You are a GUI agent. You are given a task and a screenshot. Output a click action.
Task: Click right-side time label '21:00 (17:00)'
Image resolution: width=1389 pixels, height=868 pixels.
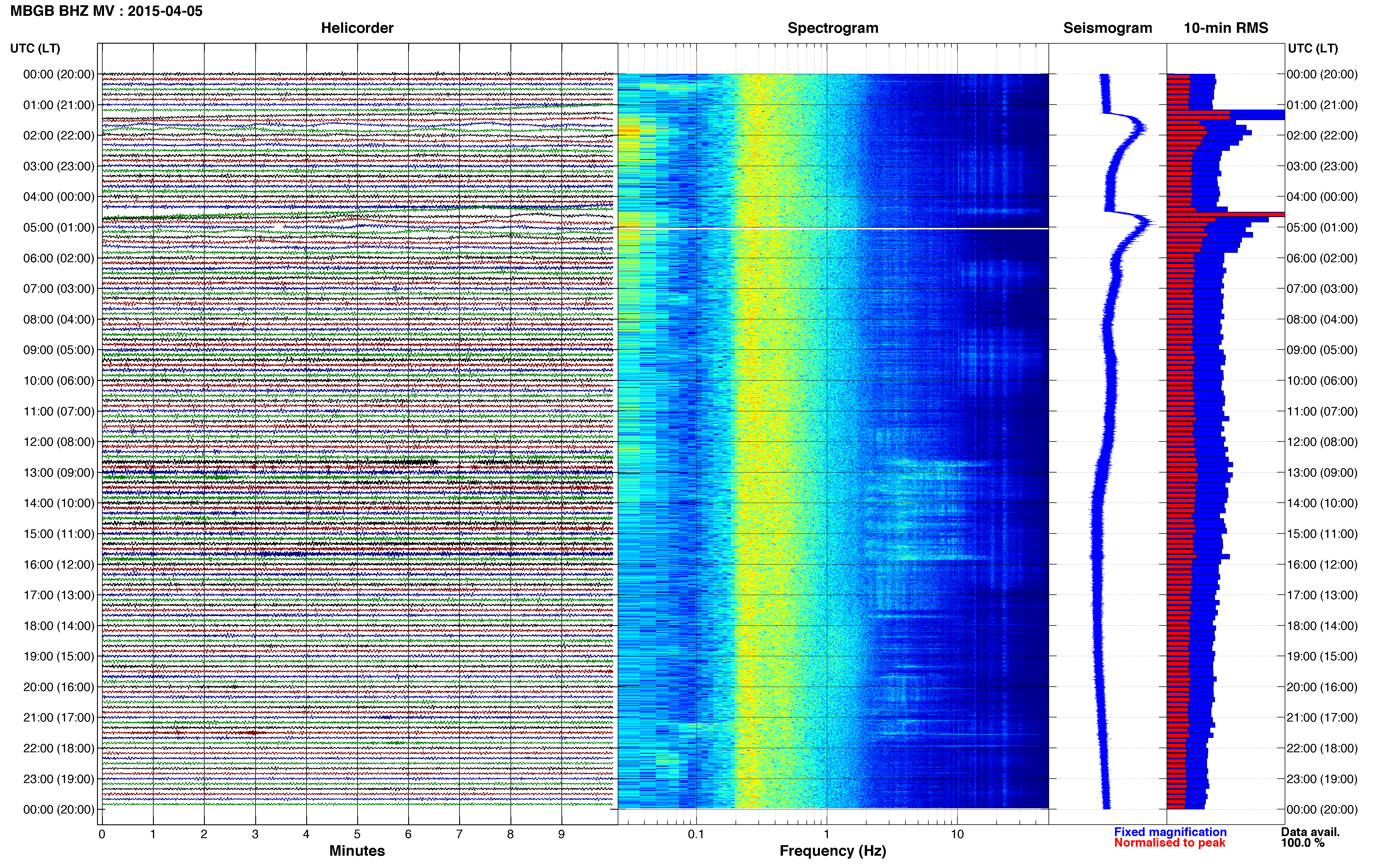(1322, 718)
